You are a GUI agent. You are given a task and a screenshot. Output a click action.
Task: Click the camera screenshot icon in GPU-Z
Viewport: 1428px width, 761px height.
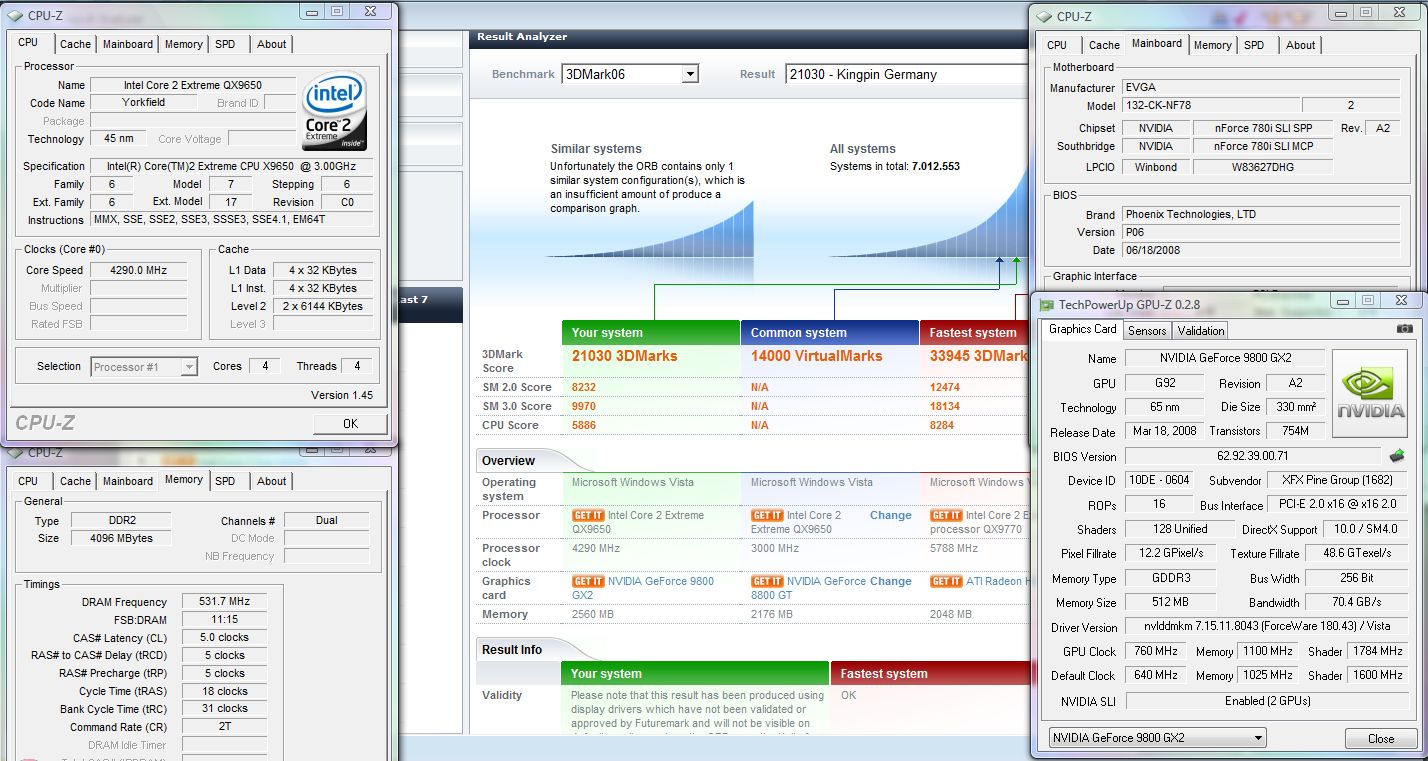(x=1405, y=329)
